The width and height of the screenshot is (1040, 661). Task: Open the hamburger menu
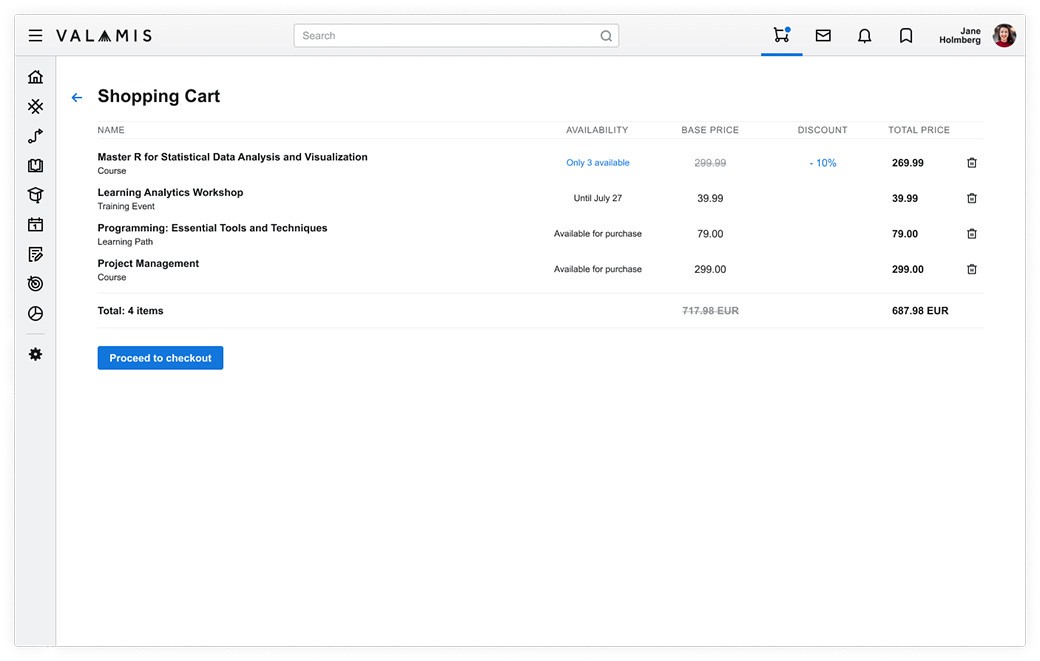[x=35, y=35]
